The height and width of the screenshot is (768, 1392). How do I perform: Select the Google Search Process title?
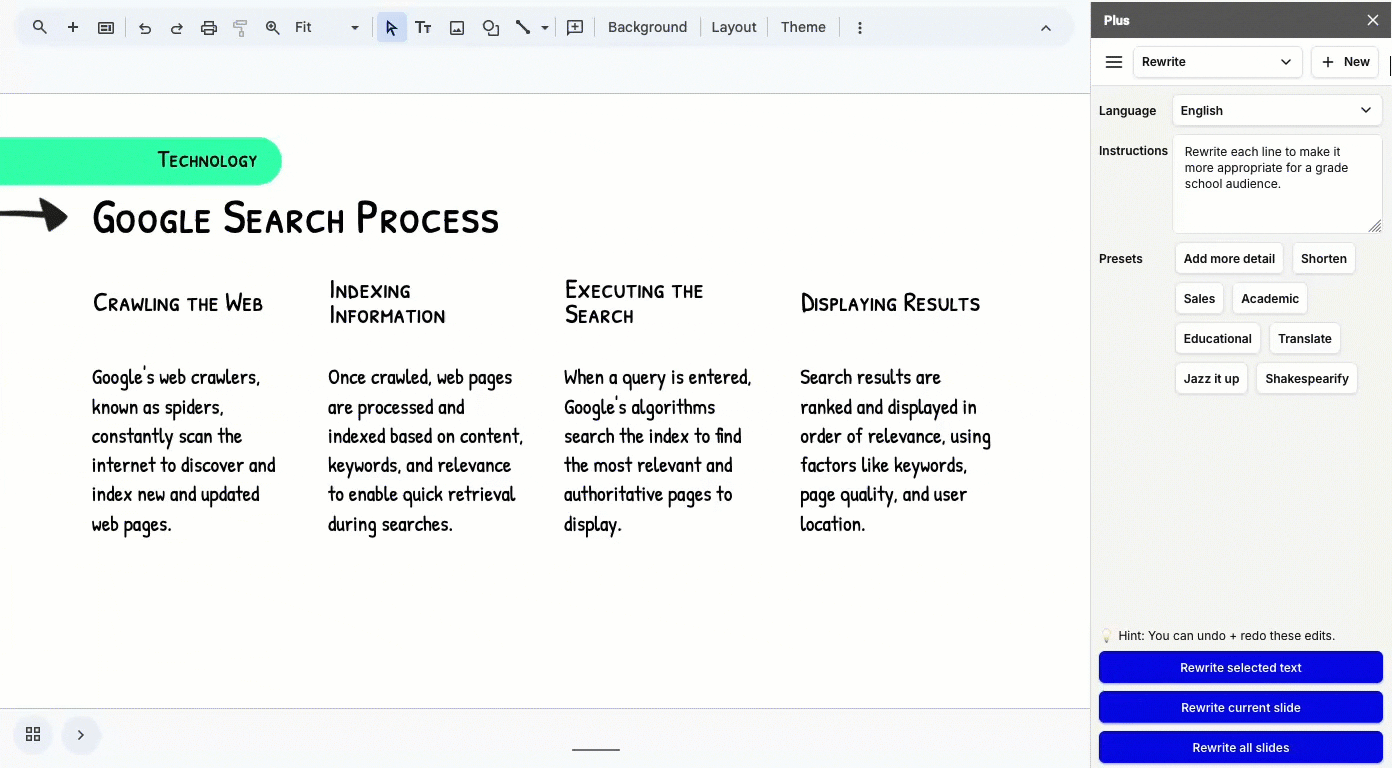click(295, 218)
